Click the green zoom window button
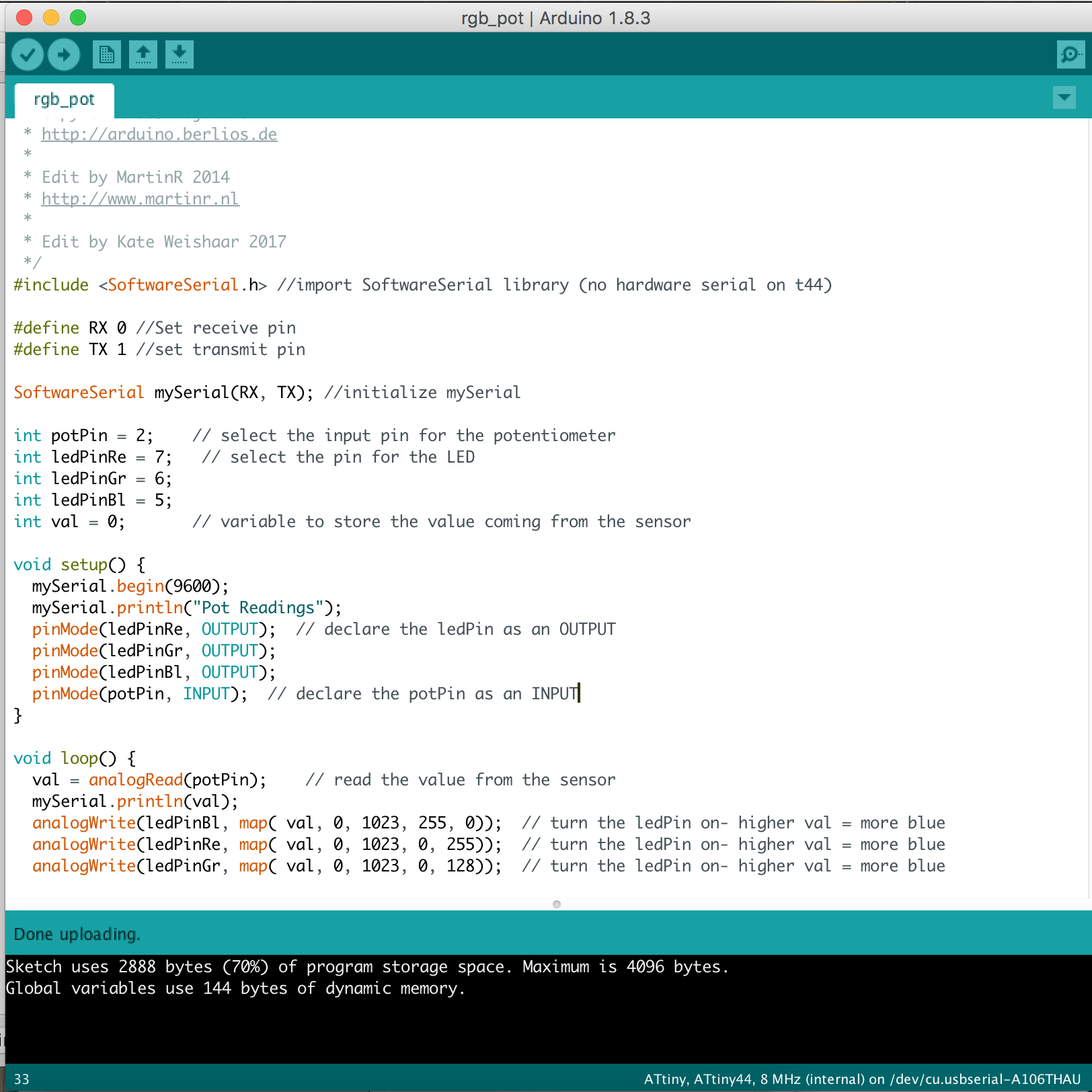Image resolution: width=1092 pixels, height=1092 pixels. coord(78,17)
